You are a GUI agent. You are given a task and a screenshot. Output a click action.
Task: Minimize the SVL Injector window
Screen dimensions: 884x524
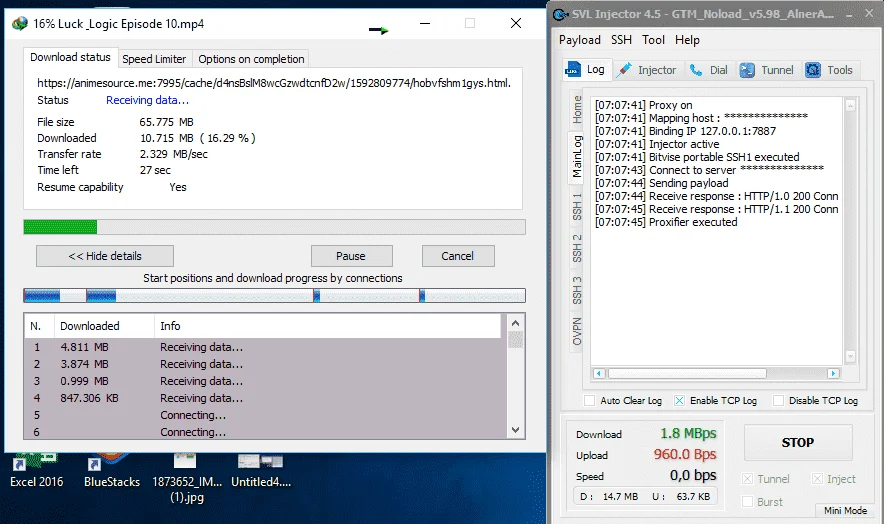click(848, 15)
